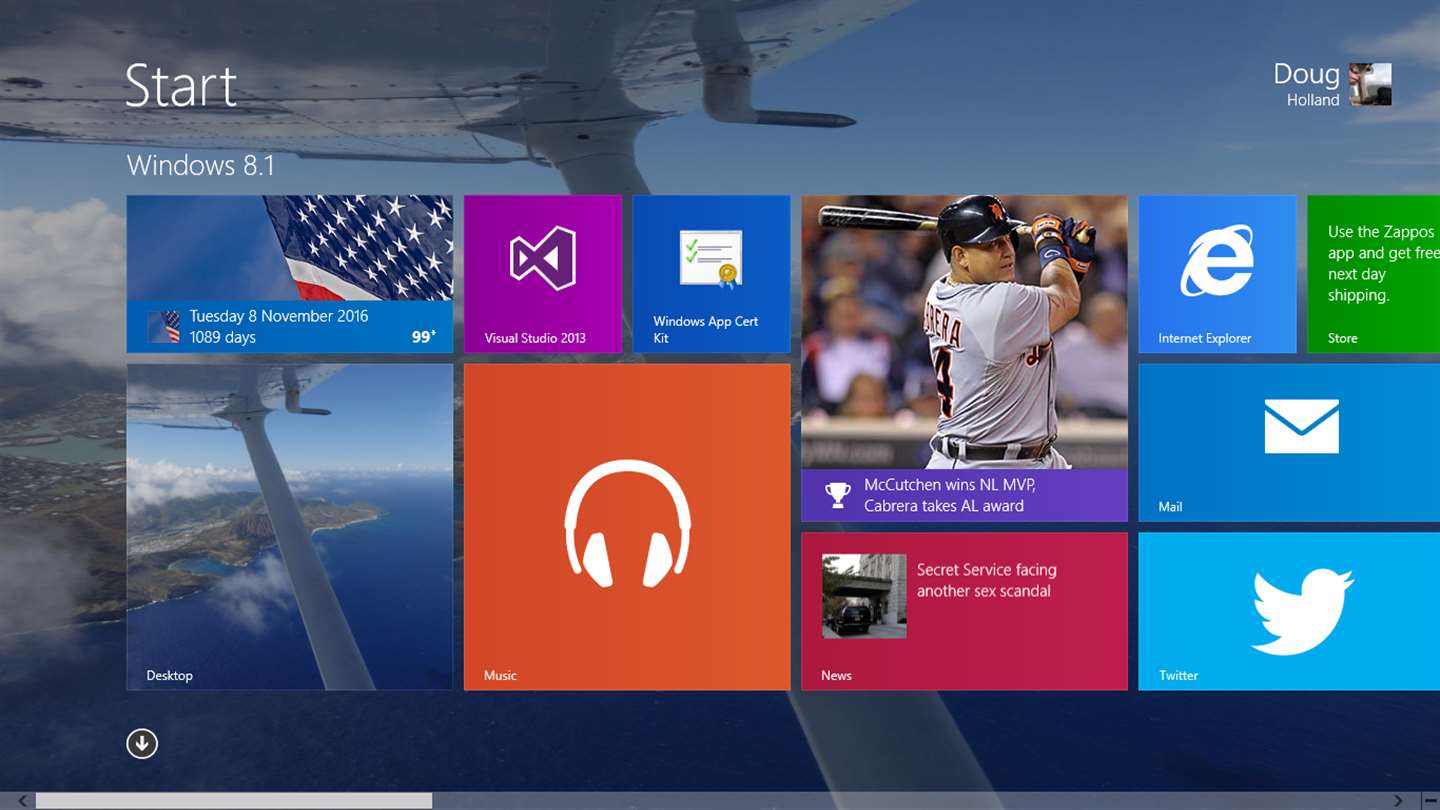Click the Windows 8.1 group heading
1440x810 pixels.
tap(200, 165)
